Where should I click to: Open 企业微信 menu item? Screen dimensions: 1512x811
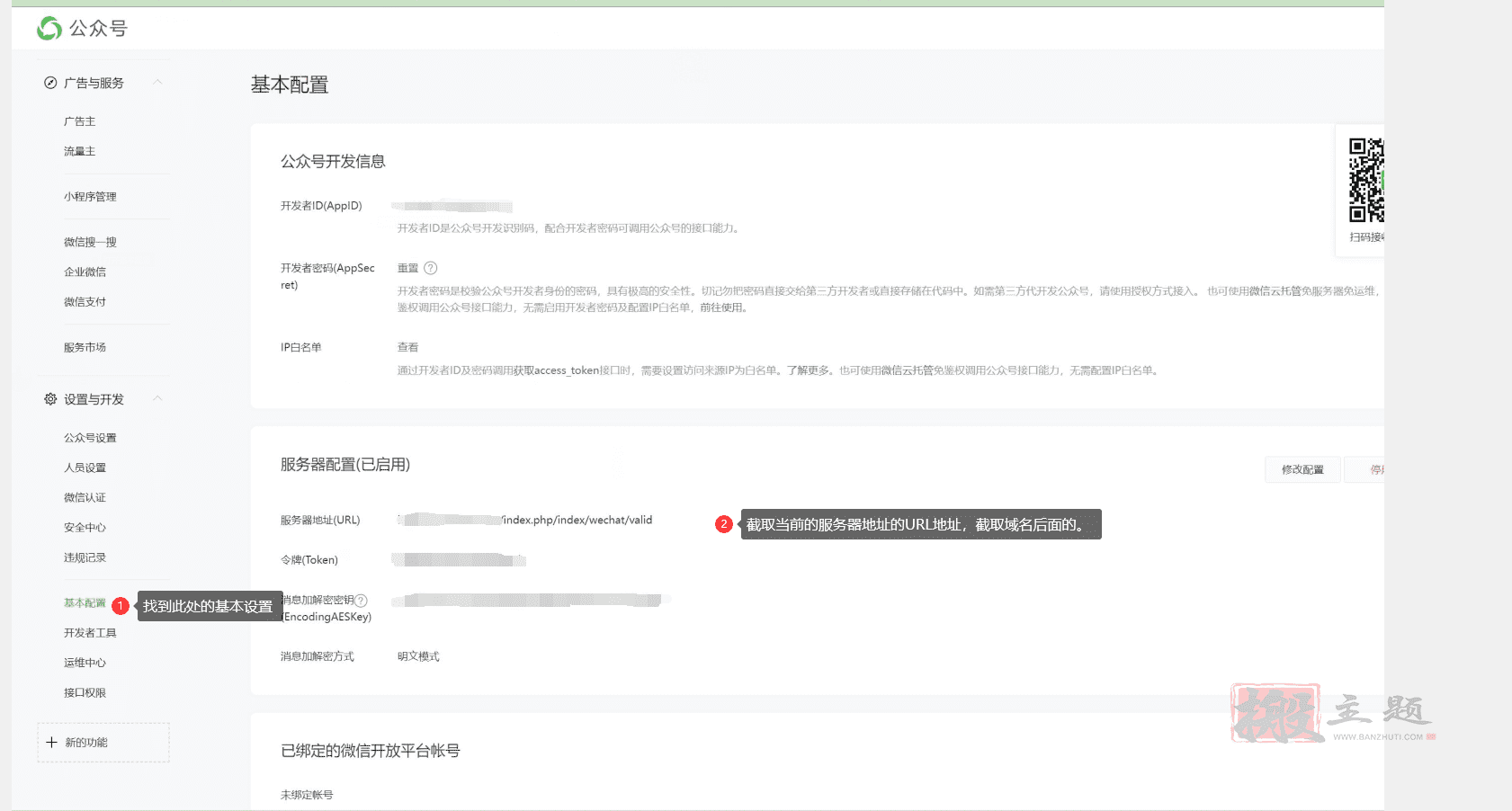[x=85, y=272]
